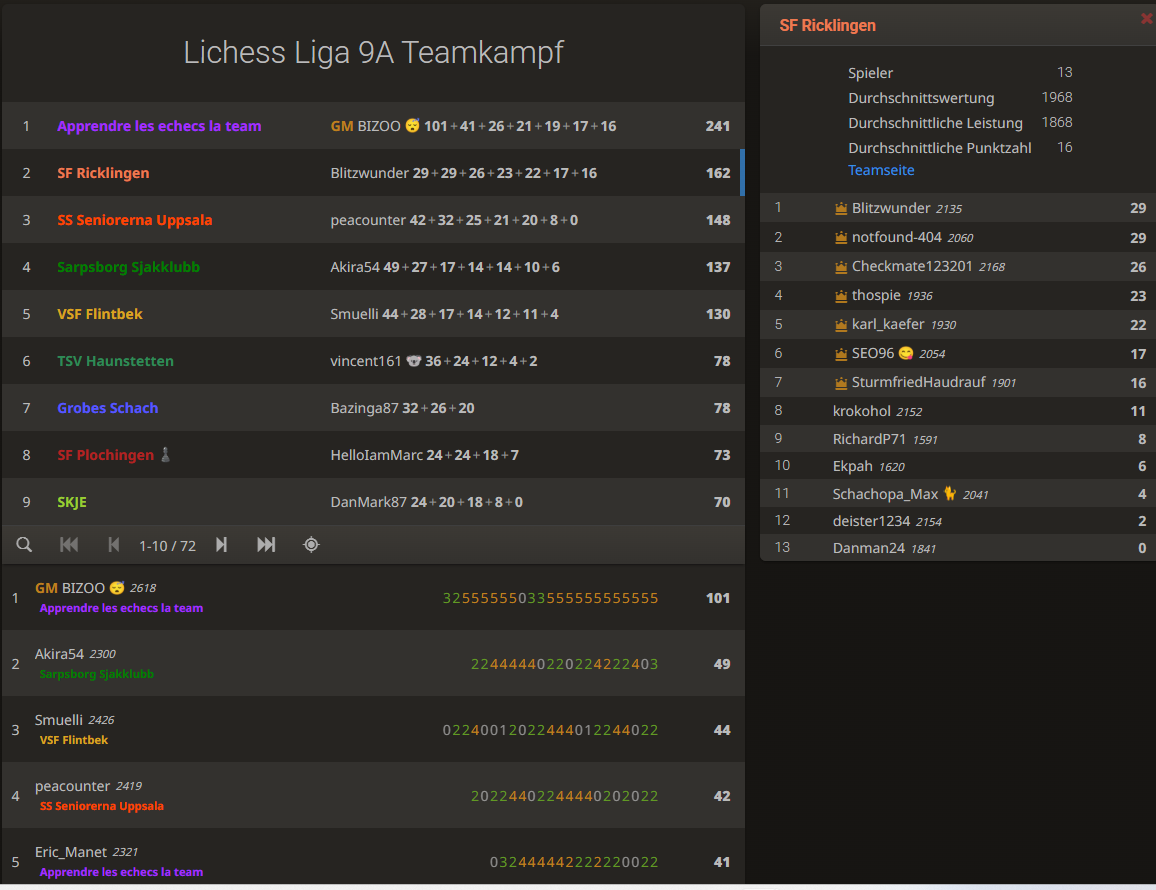This screenshot has width=1156, height=890.
Task: Go to previous standings page
Action: coord(114,545)
